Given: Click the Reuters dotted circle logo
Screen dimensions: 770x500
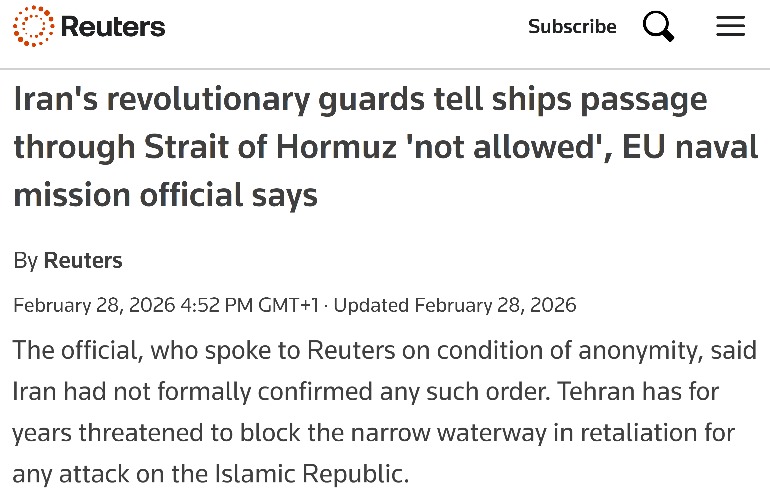Looking at the screenshot, I should [30, 27].
